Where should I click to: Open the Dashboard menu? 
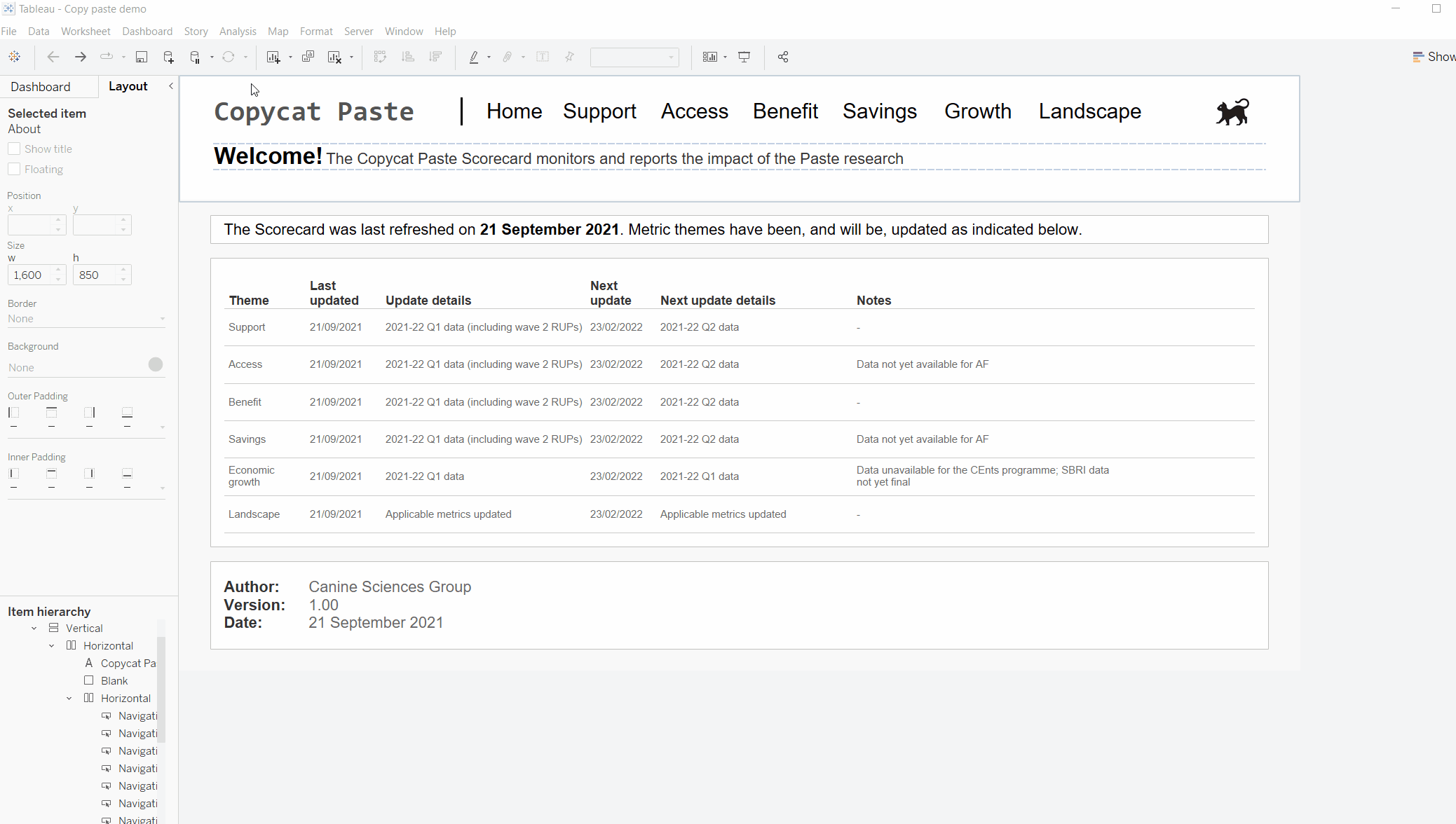click(x=147, y=32)
